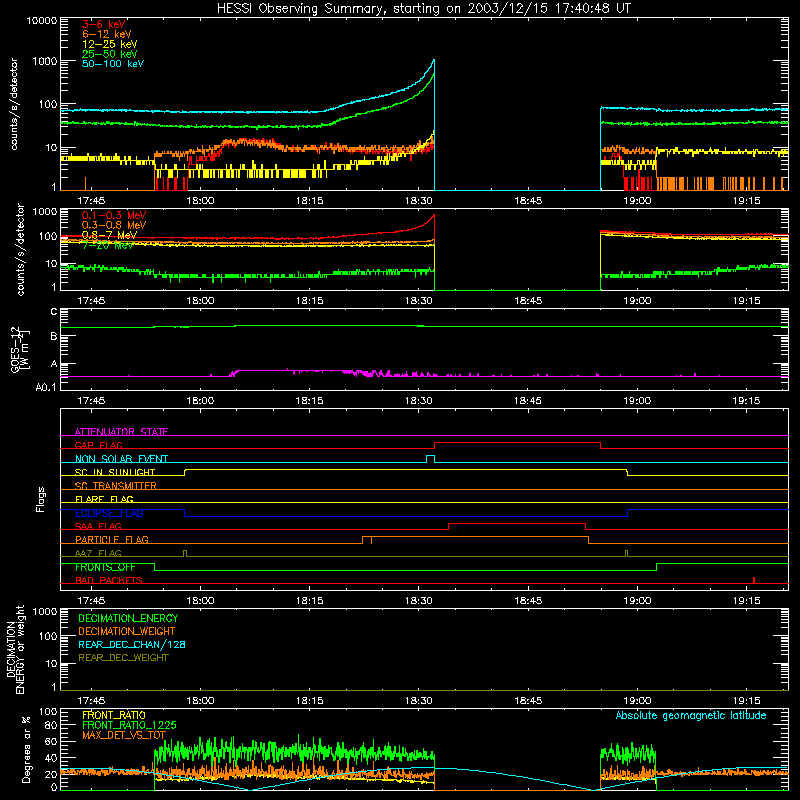Select the green FRONTS_OFF label
This screenshot has height=800, width=800.
coord(105,567)
